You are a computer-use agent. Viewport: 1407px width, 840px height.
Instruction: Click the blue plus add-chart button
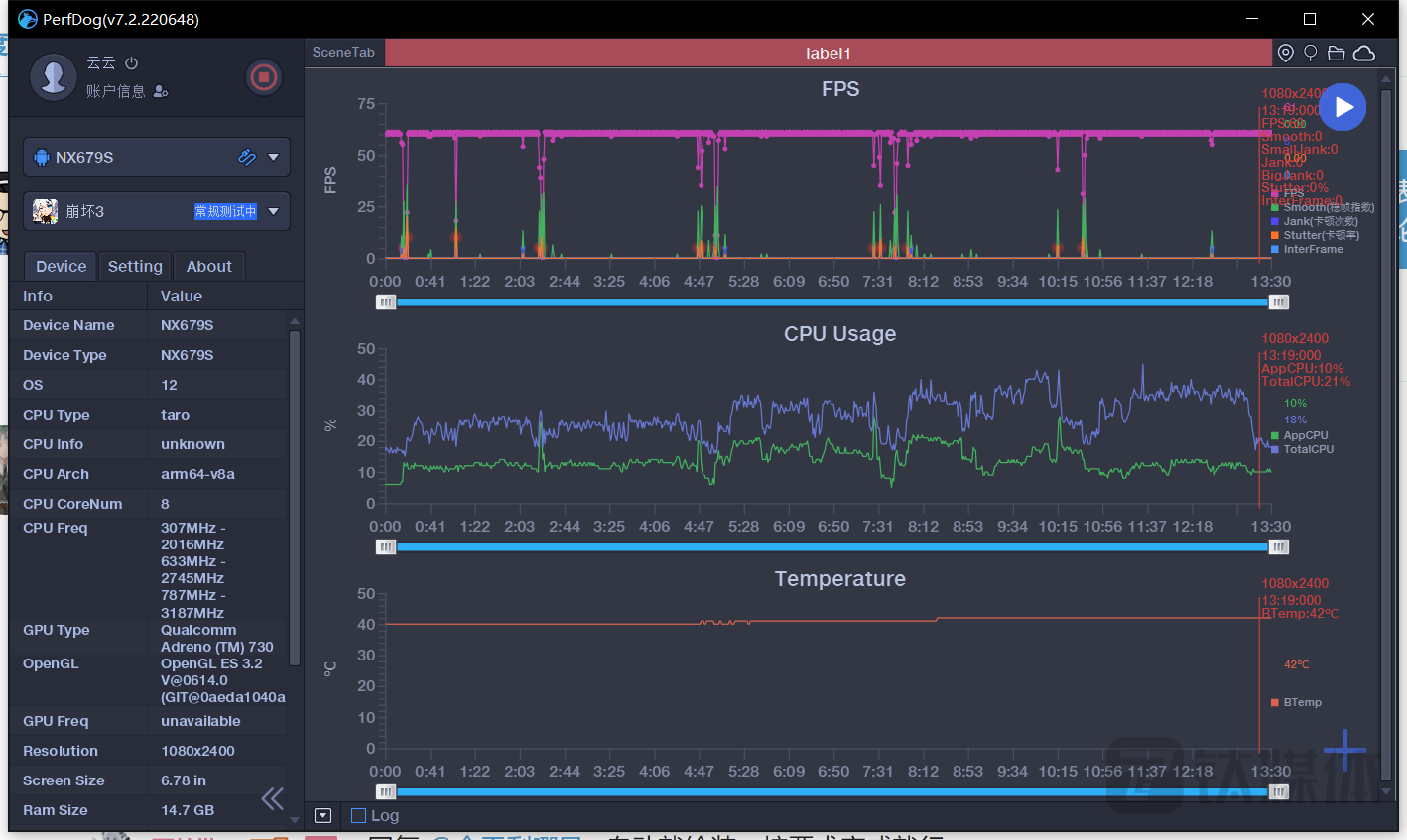click(x=1344, y=750)
